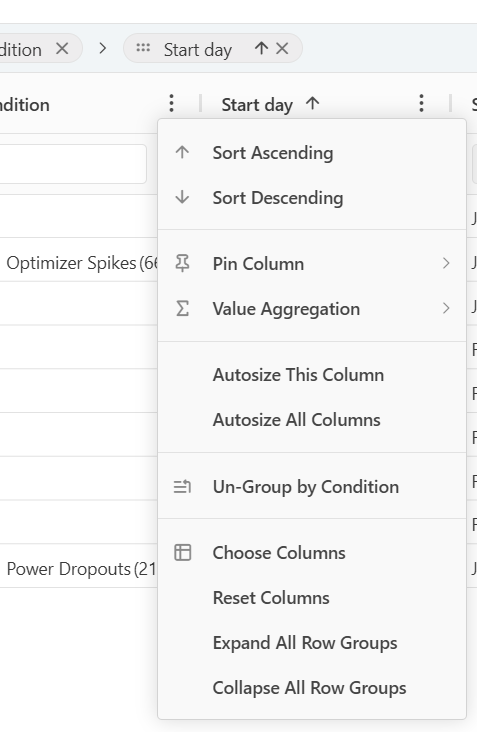Remove the Condition group chip with X
477x732 pixels.
coord(62,49)
